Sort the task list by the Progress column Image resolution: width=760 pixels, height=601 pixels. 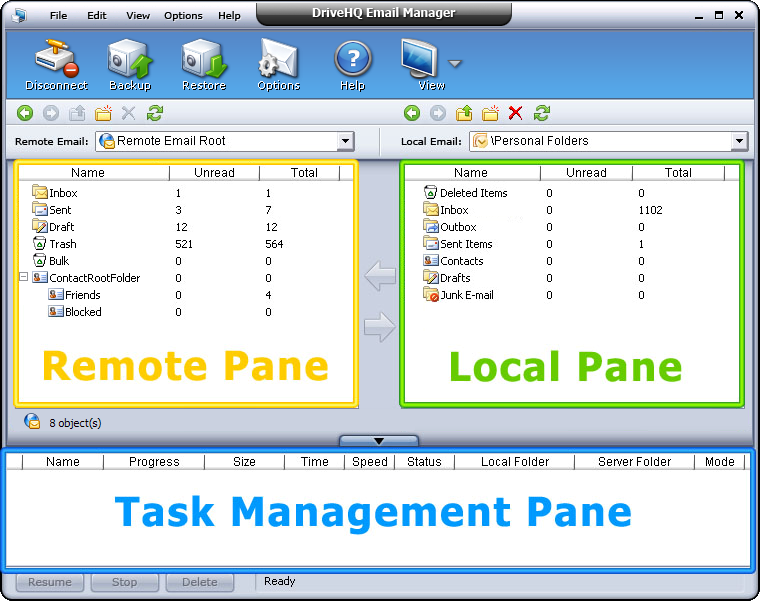pyautogui.click(x=154, y=462)
